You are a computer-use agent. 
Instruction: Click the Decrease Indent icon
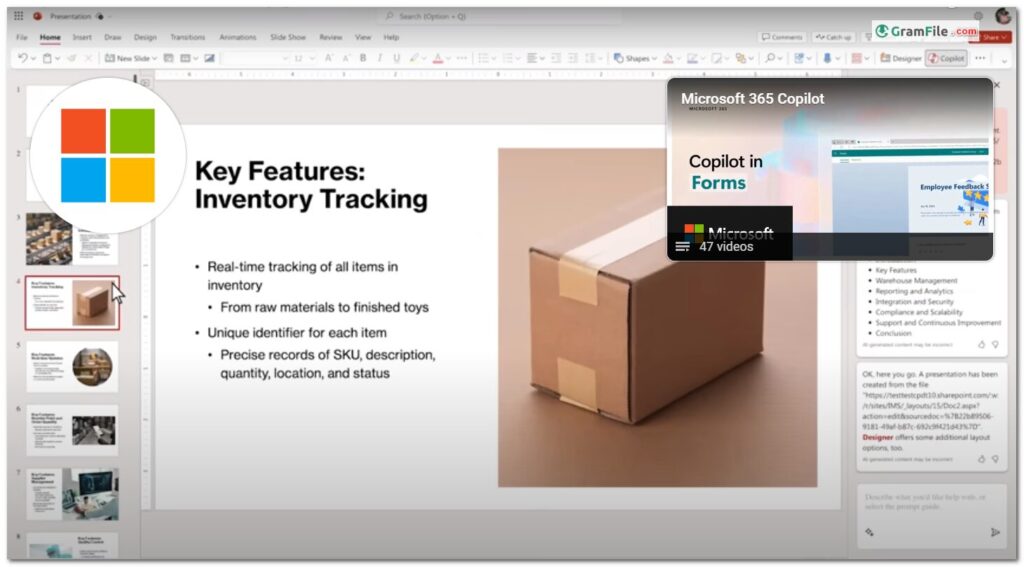coord(556,58)
